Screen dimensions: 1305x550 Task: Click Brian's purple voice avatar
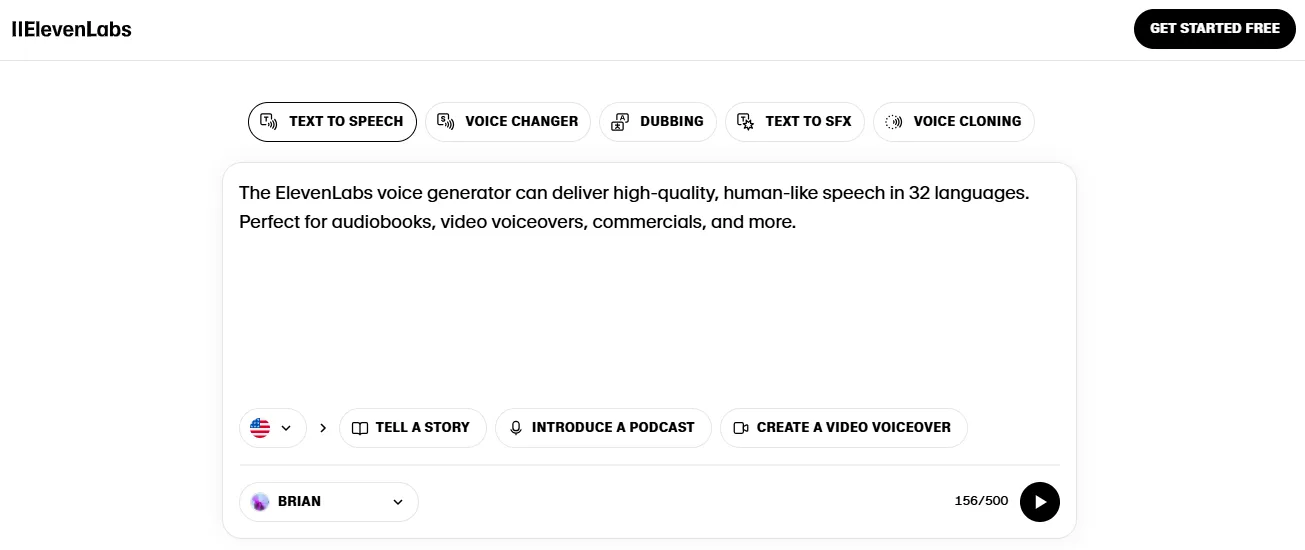click(x=260, y=501)
